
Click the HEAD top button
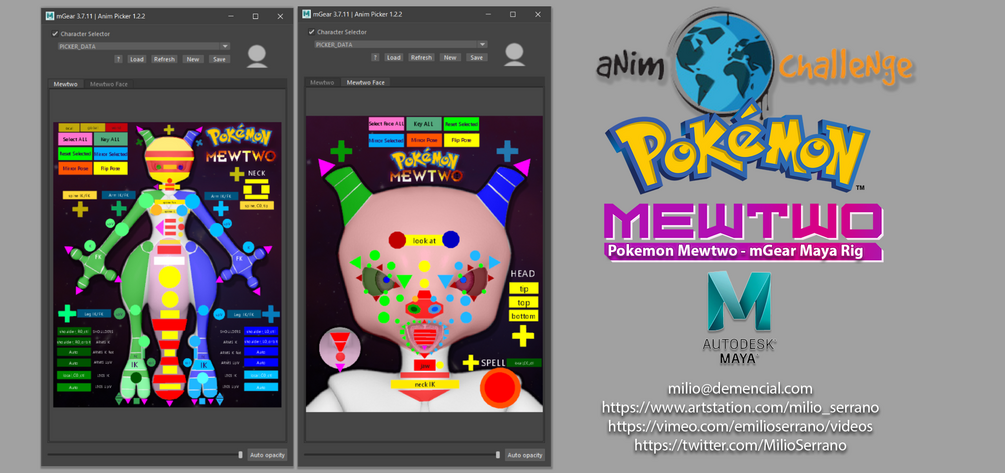pyautogui.click(x=524, y=303)
